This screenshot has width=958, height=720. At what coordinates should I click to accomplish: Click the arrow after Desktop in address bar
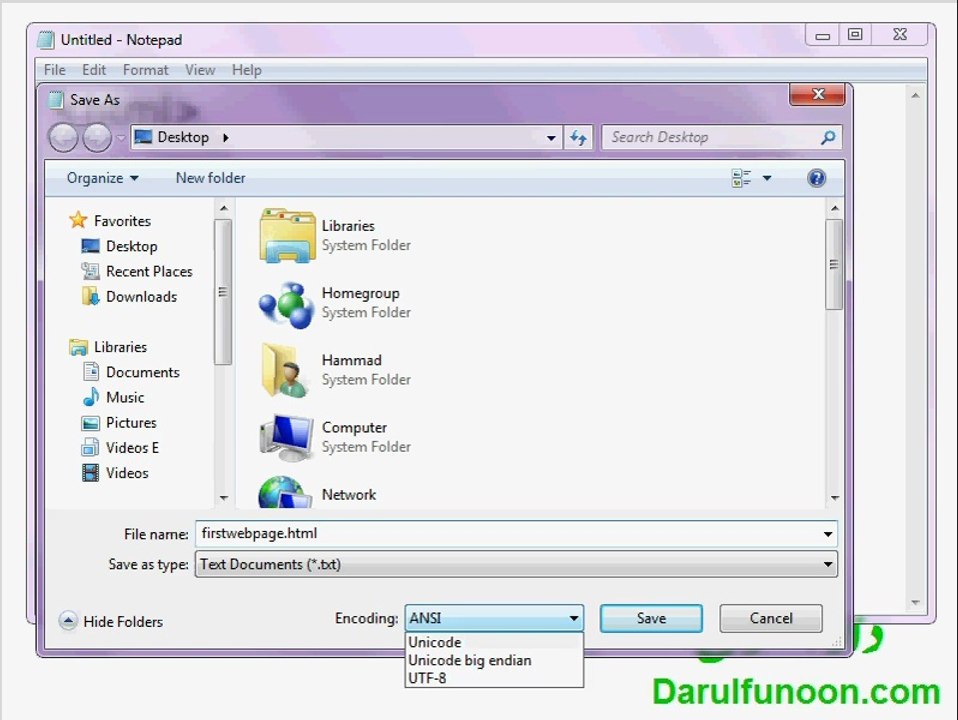click(x=226, y=138)
